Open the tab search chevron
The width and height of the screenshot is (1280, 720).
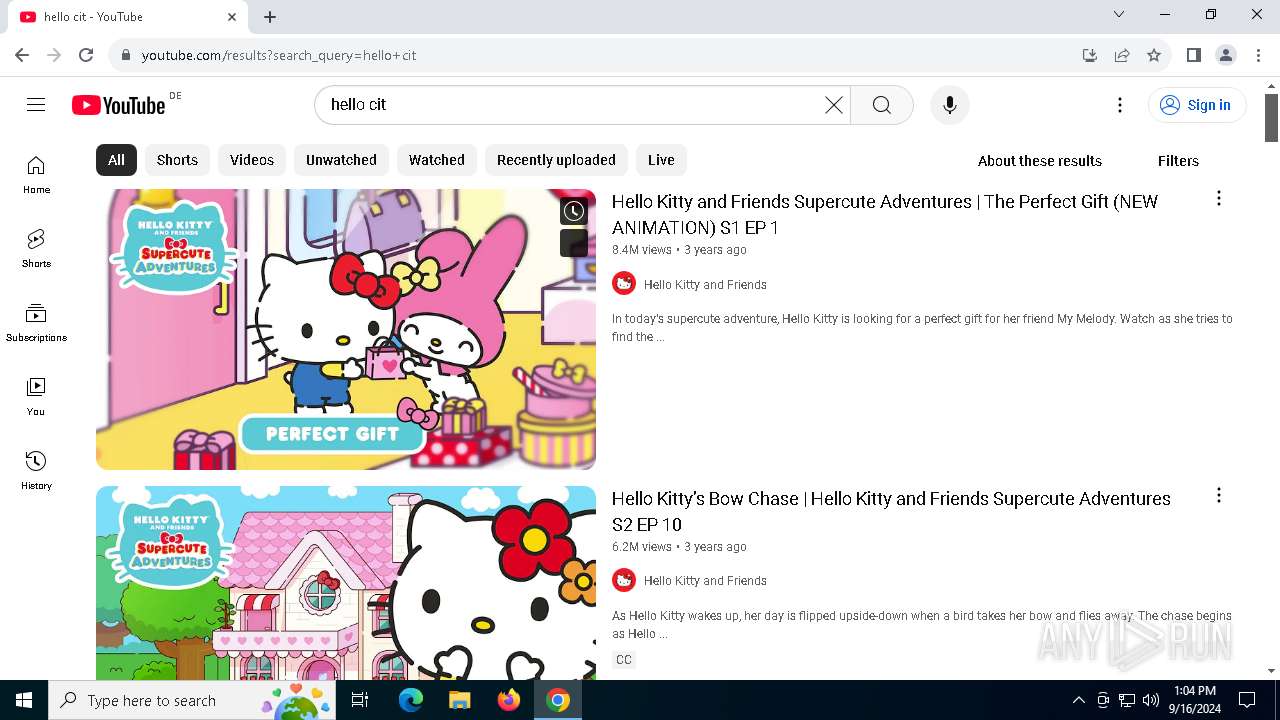coord(1119,14)
